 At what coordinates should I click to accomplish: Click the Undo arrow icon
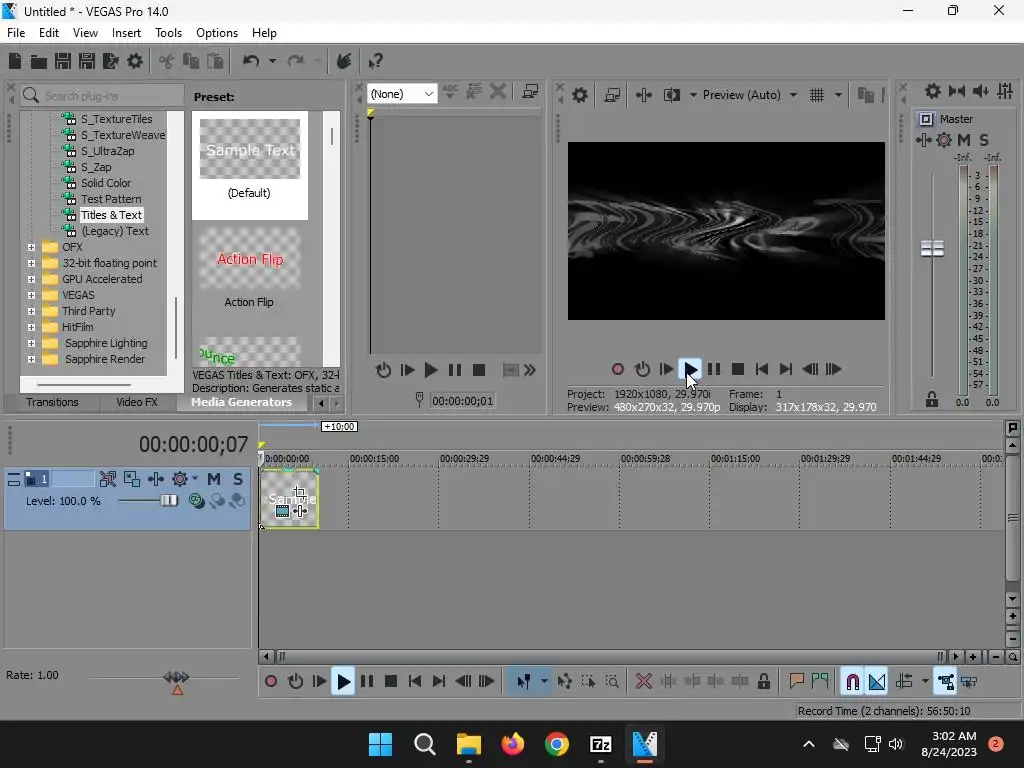pos(251,61)
